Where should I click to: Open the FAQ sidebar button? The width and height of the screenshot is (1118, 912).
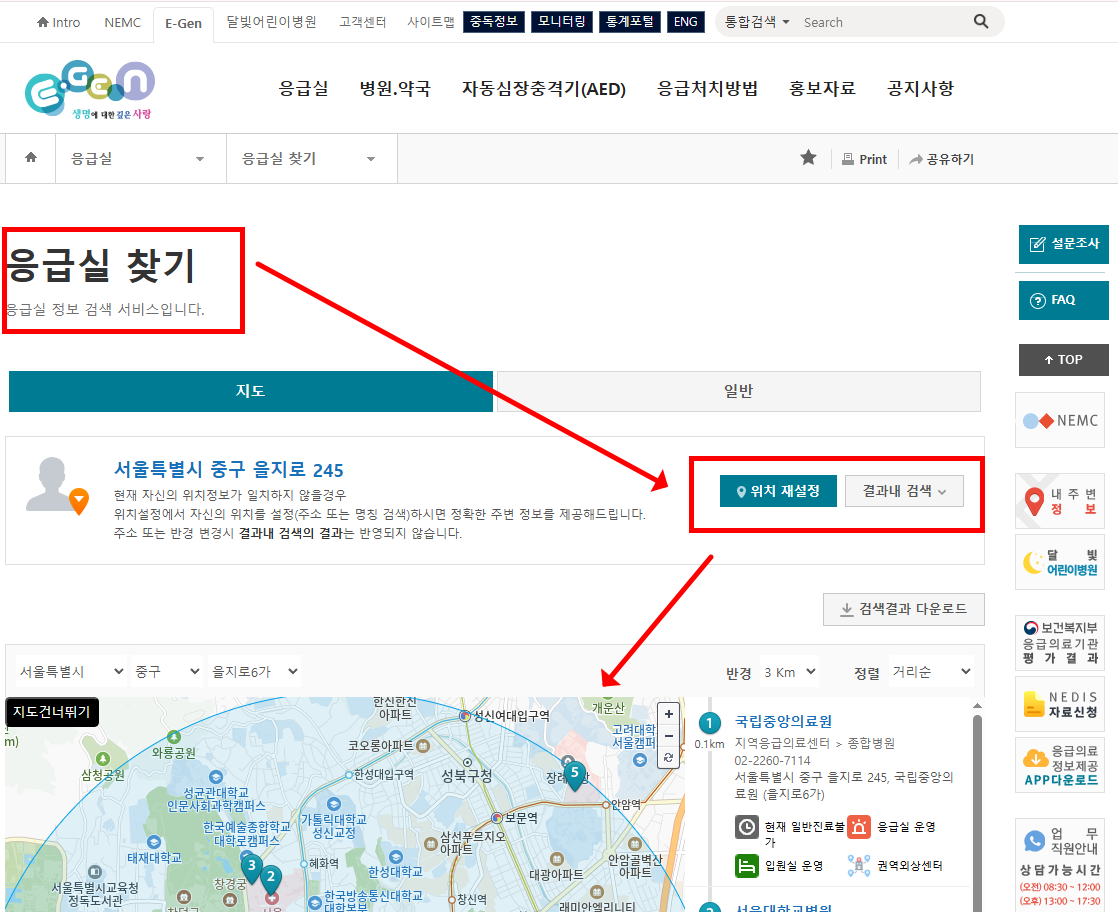[x=1064, y=300]
